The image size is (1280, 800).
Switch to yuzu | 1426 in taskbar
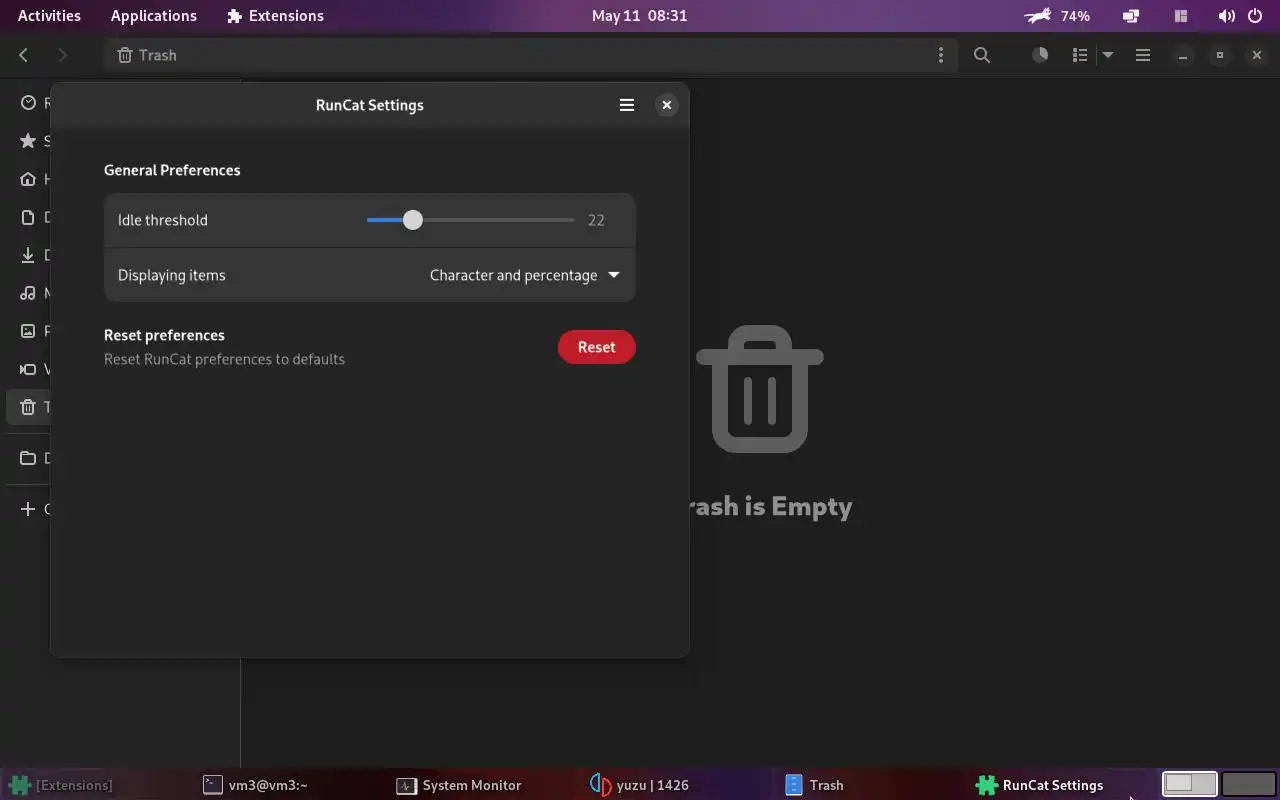640,785
